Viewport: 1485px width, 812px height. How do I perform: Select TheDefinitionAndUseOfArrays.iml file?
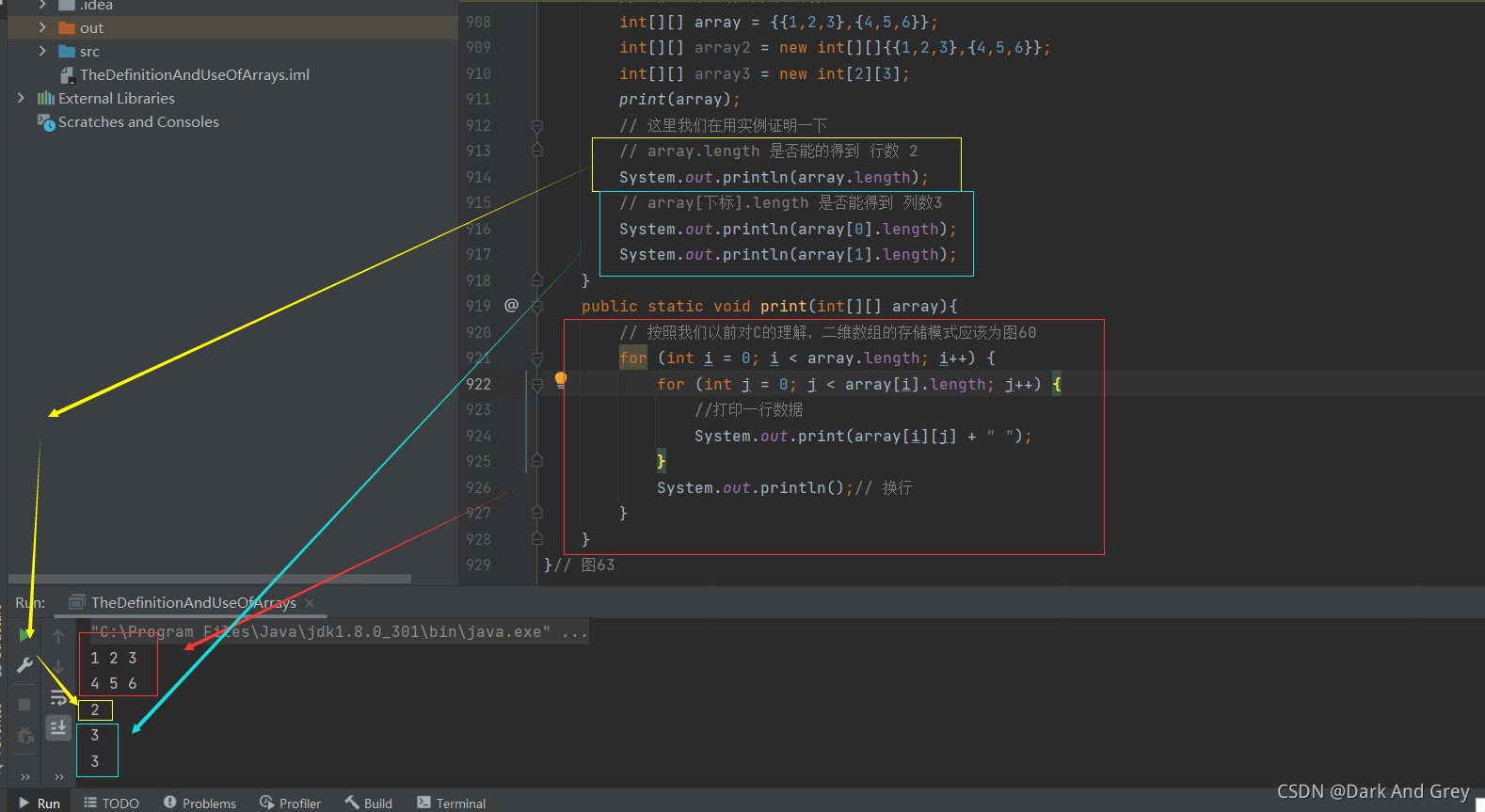click(194, 74)
